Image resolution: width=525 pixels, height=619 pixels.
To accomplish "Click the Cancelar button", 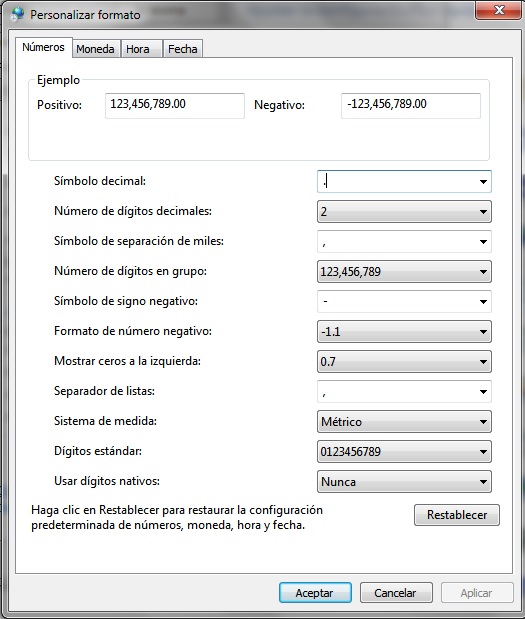I will pyautogui.click(x=396, y=593).
